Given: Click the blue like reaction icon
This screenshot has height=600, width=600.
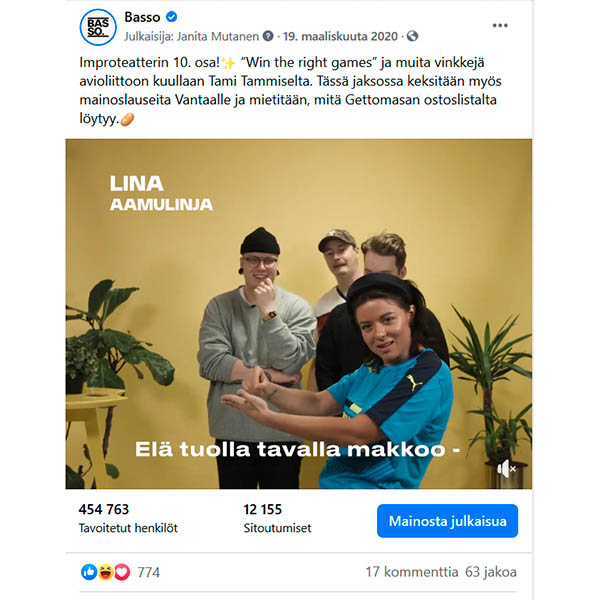Looking at the screenshot, I should 88,572.
